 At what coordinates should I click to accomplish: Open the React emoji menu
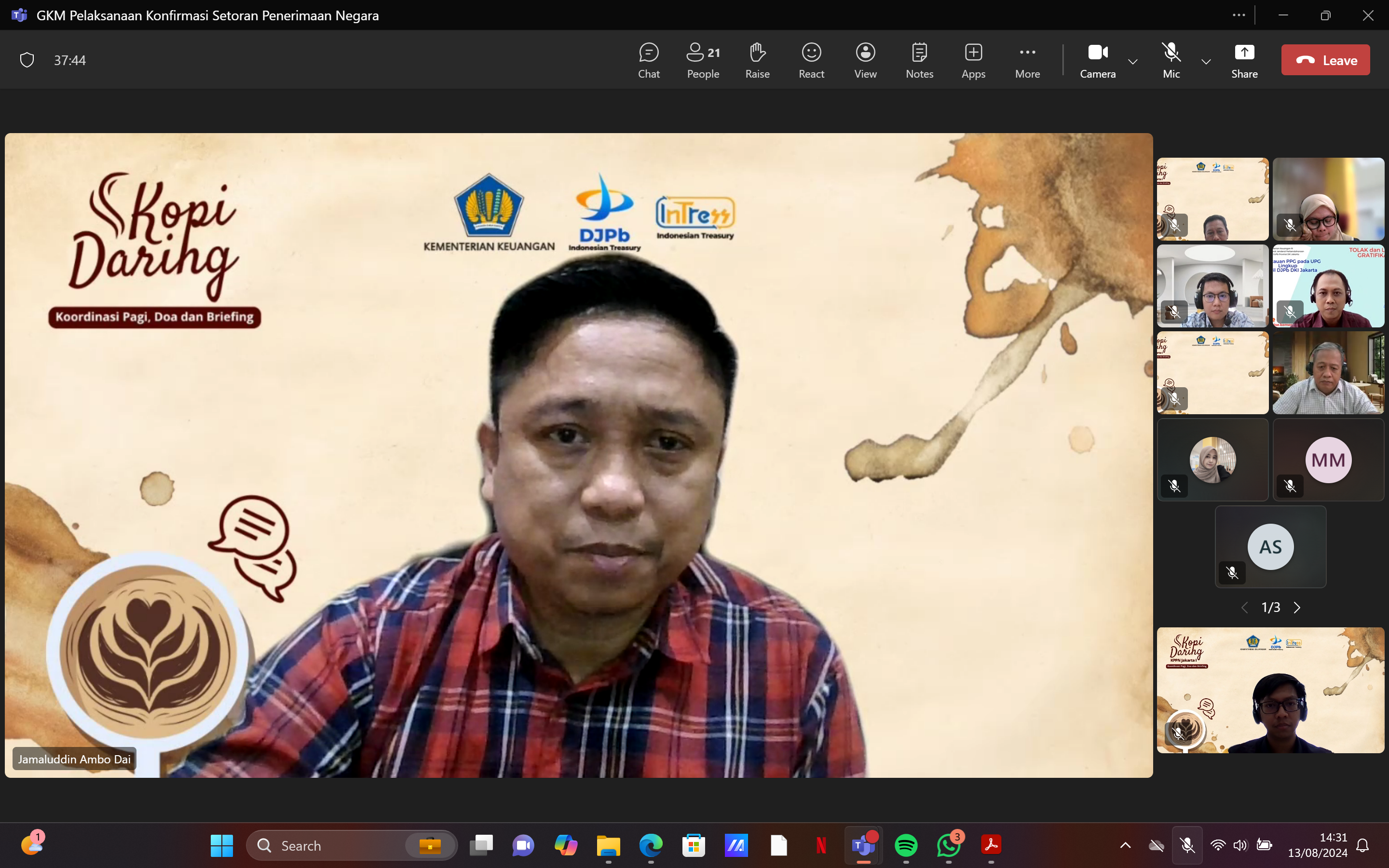pos(811,60)
